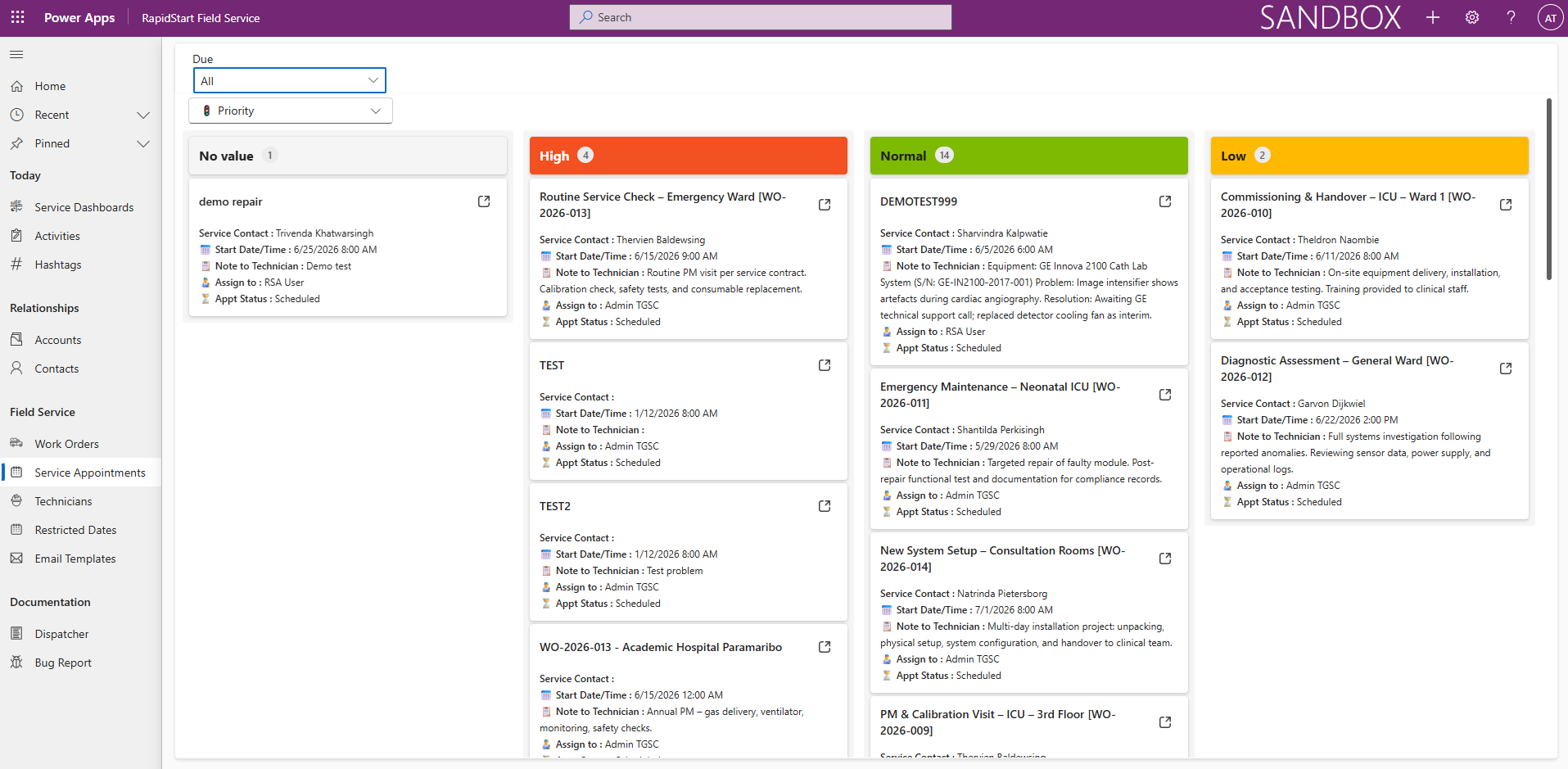Click the High column count badge 4
The image size is (1568, 769).
[x=585, y=155]
